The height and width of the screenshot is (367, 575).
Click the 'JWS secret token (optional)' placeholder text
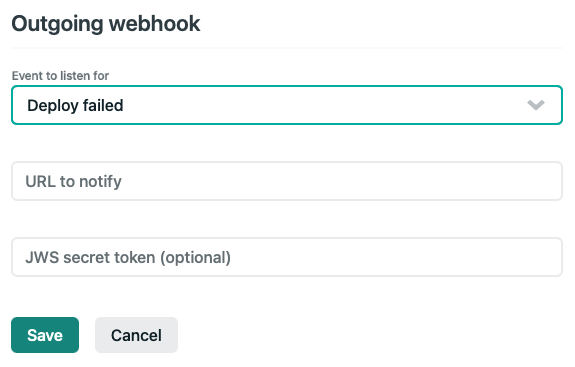coord(128,257)
